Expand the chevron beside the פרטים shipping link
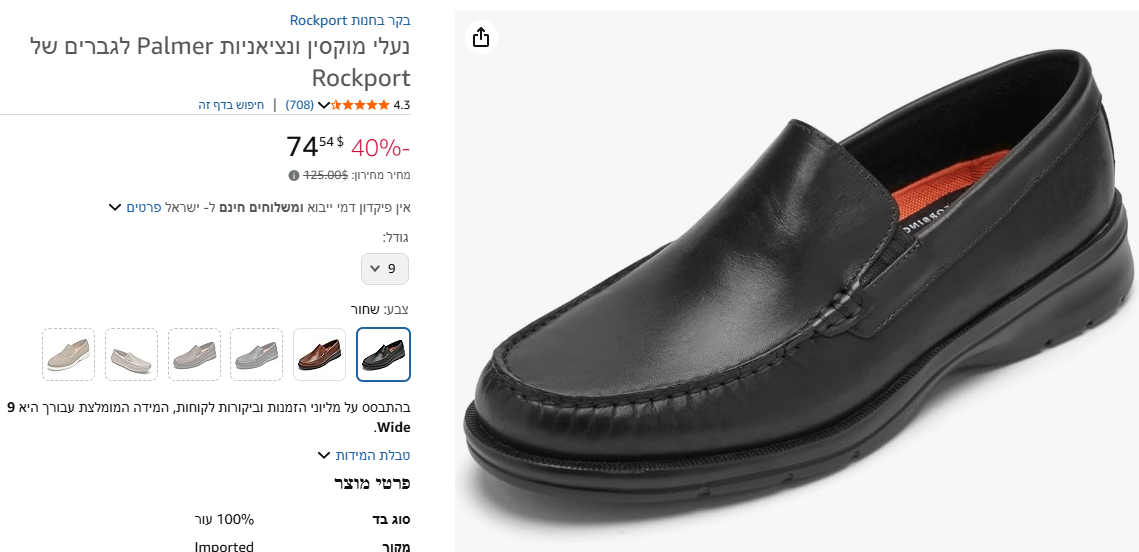 [x=114, y=207]
